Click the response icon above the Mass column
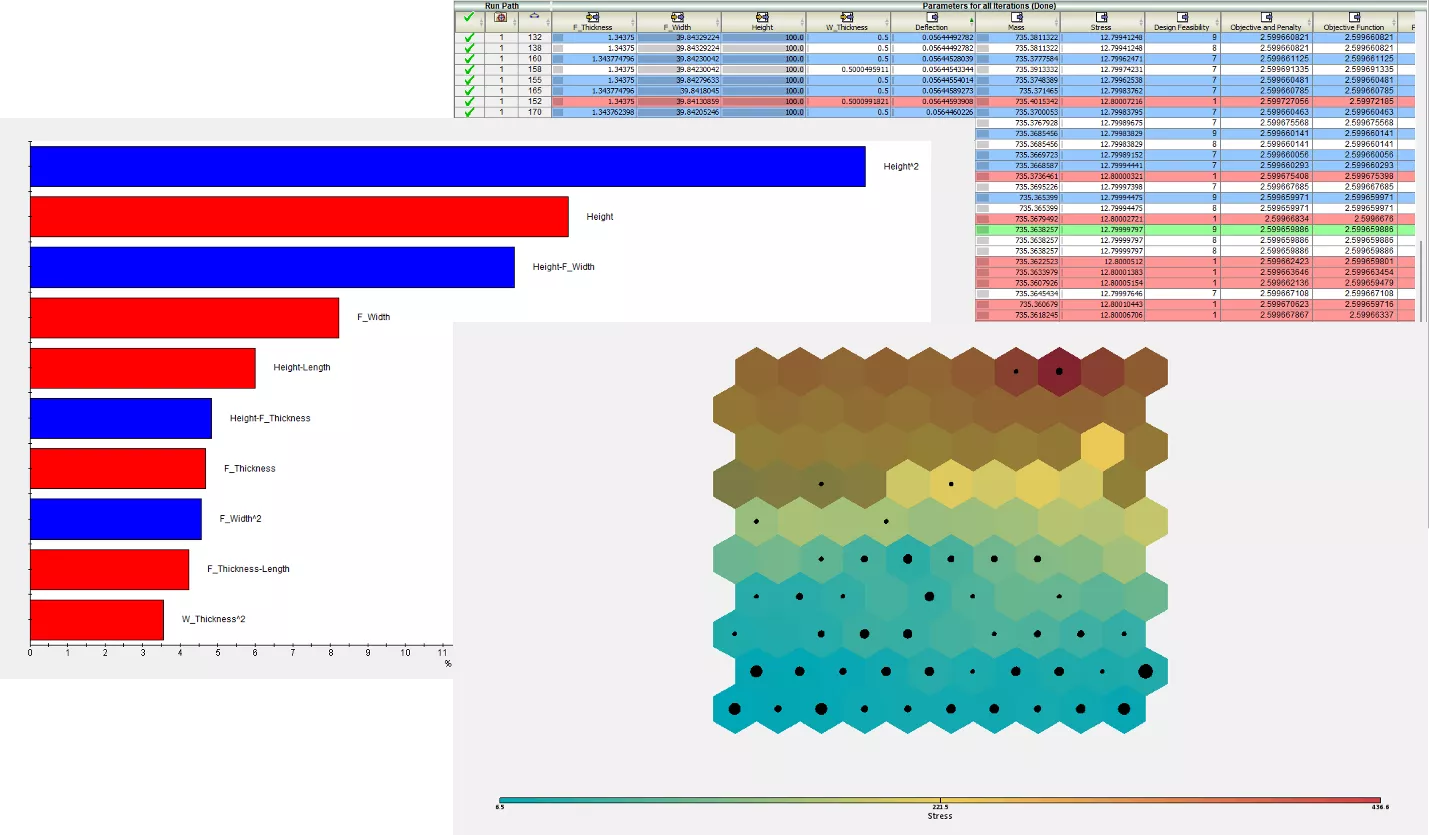Screen dimensions: 1429x835 (1018, 18)
